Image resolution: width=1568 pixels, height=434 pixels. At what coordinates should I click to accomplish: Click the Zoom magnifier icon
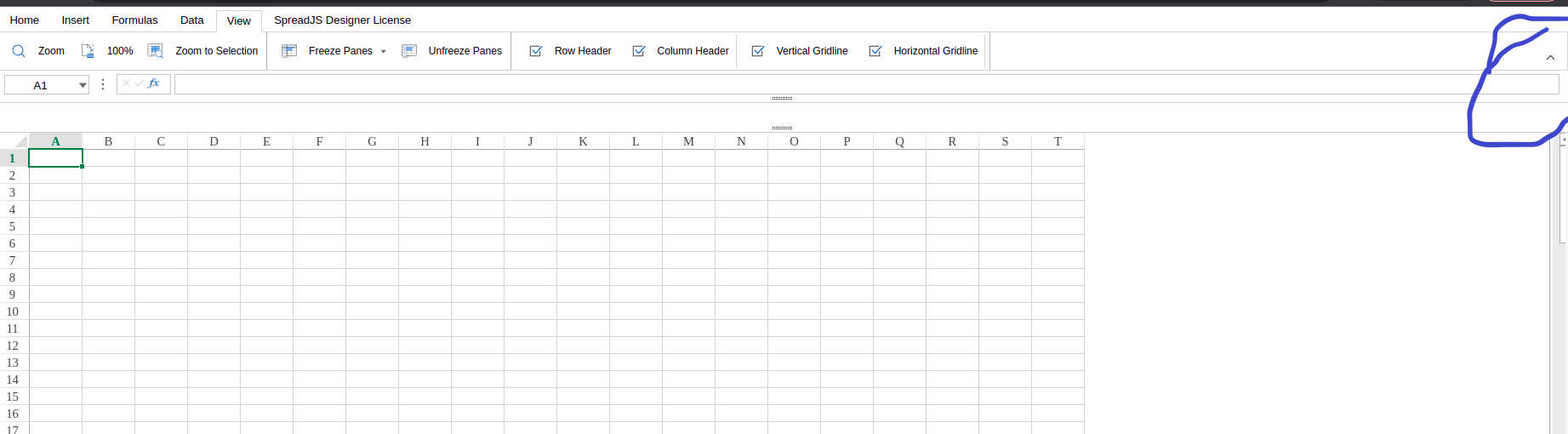pos(19,51)
